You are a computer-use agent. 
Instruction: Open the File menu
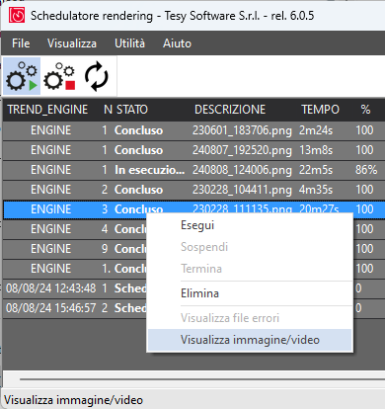coord(21,43)
